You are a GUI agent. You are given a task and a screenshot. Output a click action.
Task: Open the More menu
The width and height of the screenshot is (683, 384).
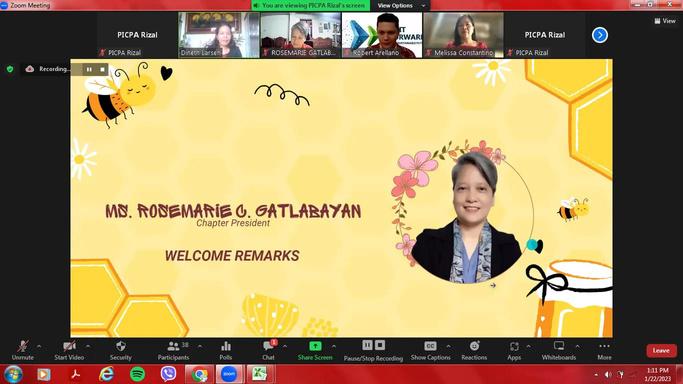[x=604, y=350]
